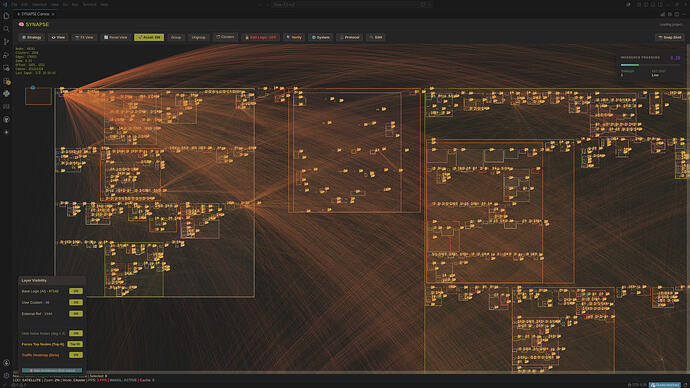Toggle Base Logic layer visibility ON switch
The image size is (690, 388).
(x=76, y=291)
